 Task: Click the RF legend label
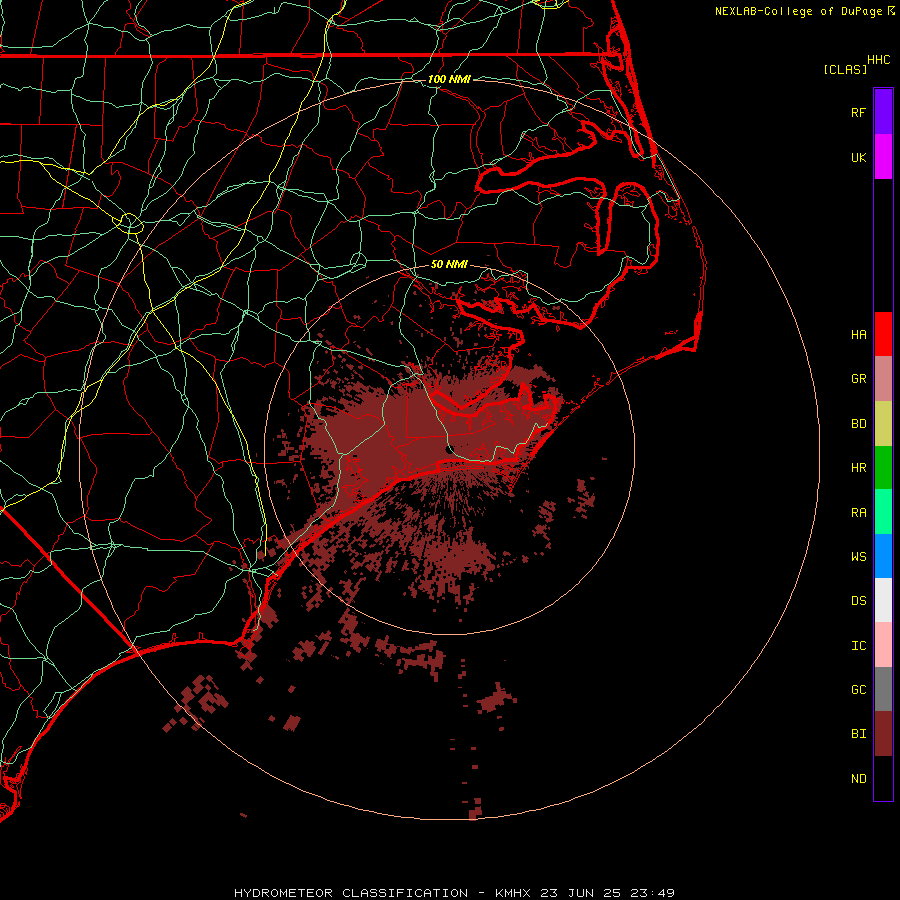point(858,112)
